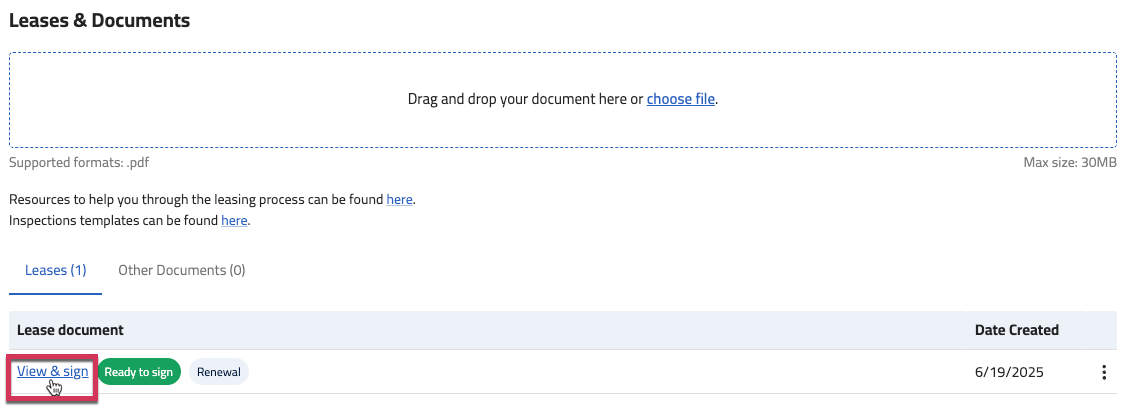Click the Leases & Documents heading
The height and width of the screenshot is (406, 1125).
[x=99, y=20]
